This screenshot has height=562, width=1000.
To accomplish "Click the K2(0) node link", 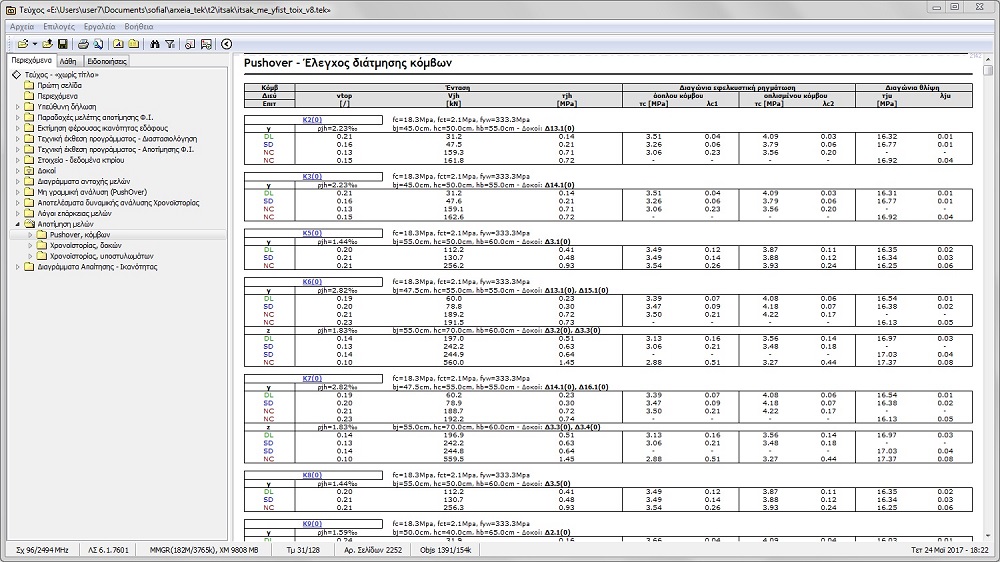I will pyautogui.click(x=311, y=120).
